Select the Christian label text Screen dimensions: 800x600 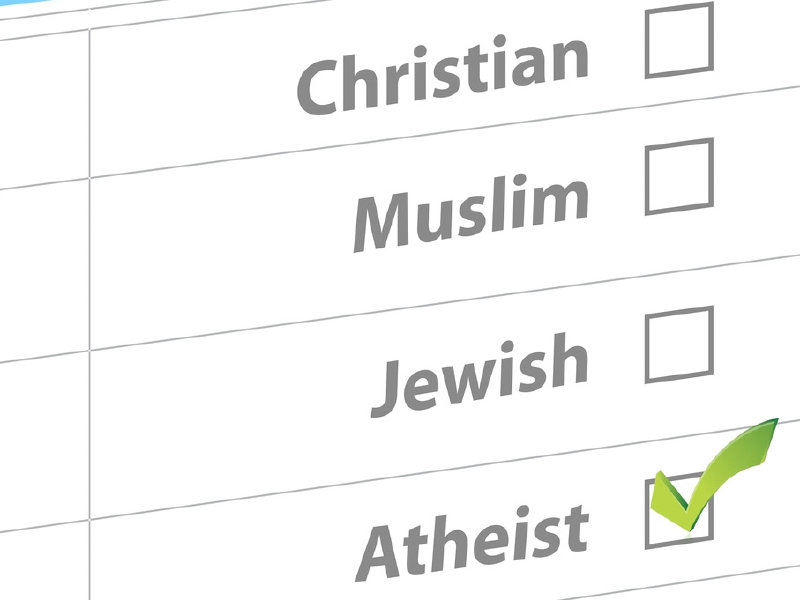pos(442,75)
